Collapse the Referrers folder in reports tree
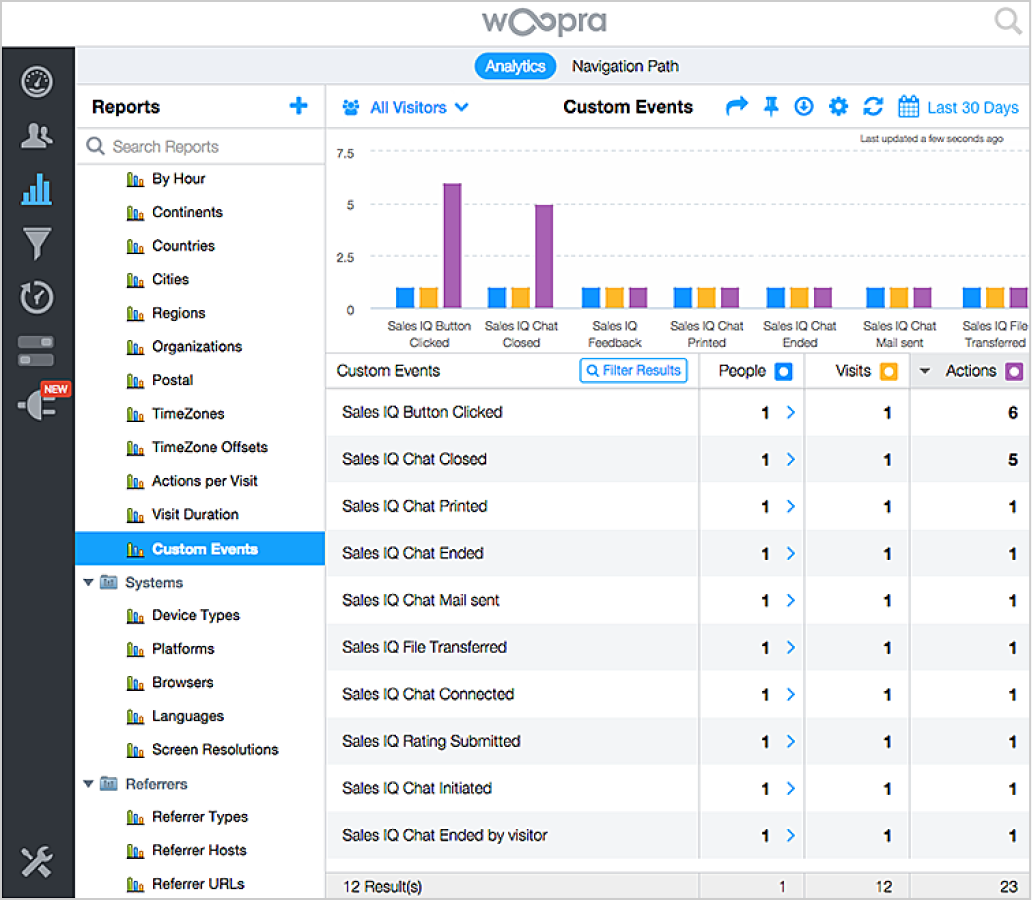This screenshot has height=900, width=1032. (88, 784)
